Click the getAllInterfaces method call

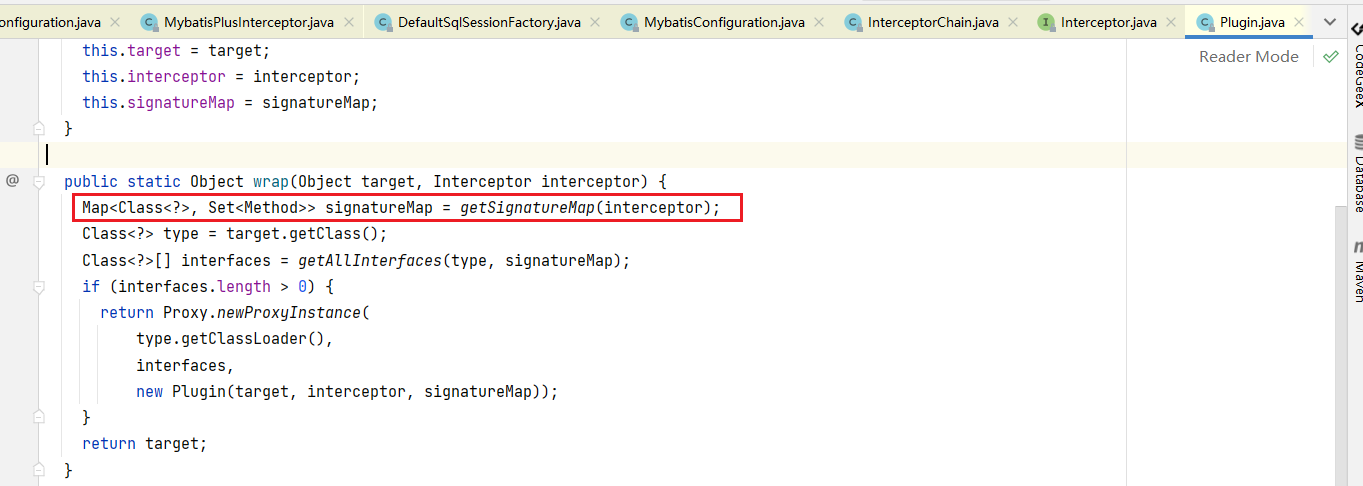370,260
